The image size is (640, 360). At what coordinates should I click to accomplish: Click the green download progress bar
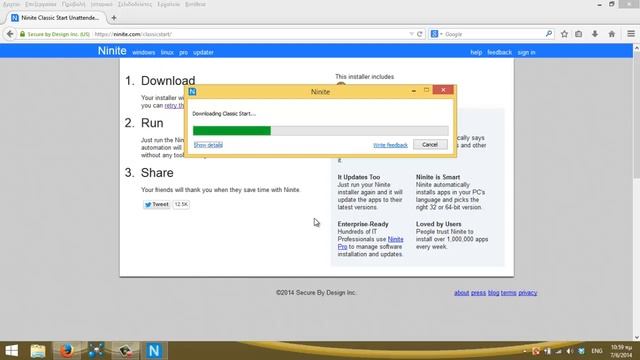click(x=232, y=131)
